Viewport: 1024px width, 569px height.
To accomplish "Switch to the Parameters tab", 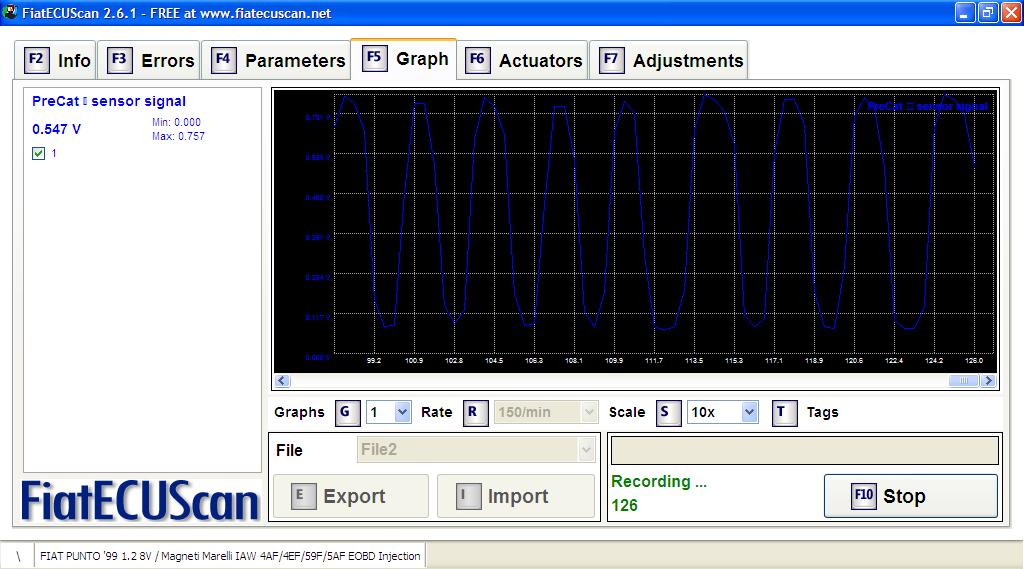I will tap(294, 61).
